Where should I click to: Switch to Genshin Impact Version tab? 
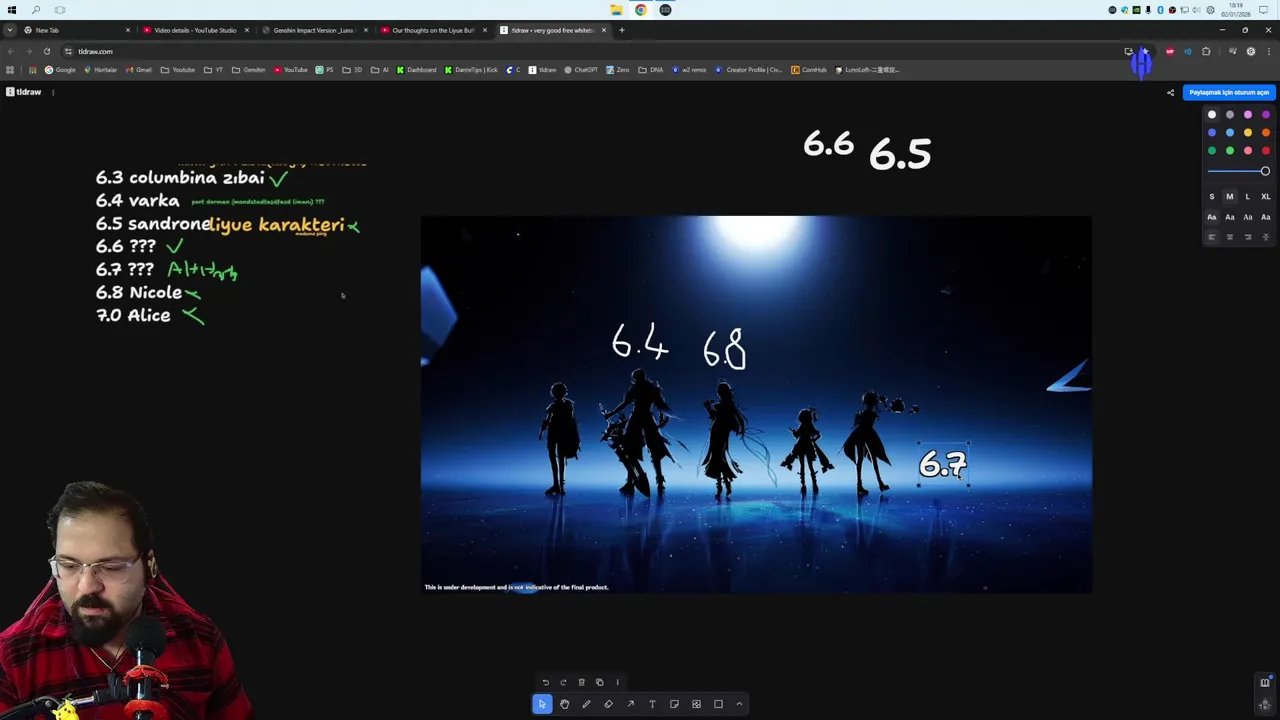314,30
